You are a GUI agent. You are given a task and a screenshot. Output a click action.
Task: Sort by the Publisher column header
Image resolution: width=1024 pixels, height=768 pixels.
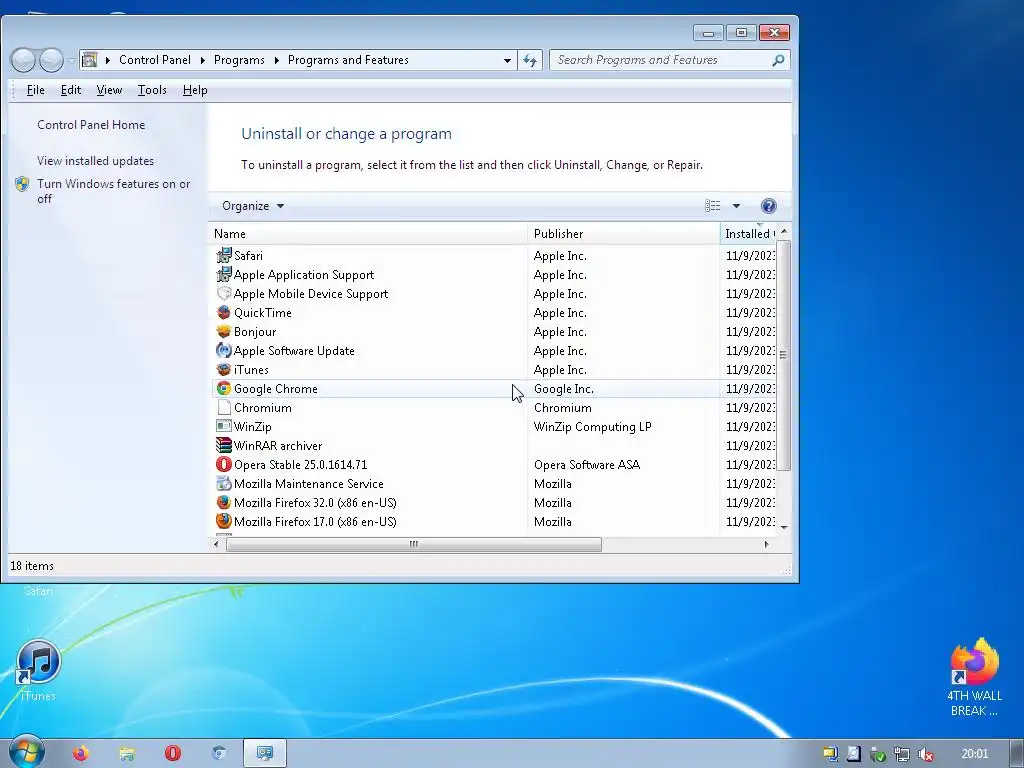[x=624, y=234]
